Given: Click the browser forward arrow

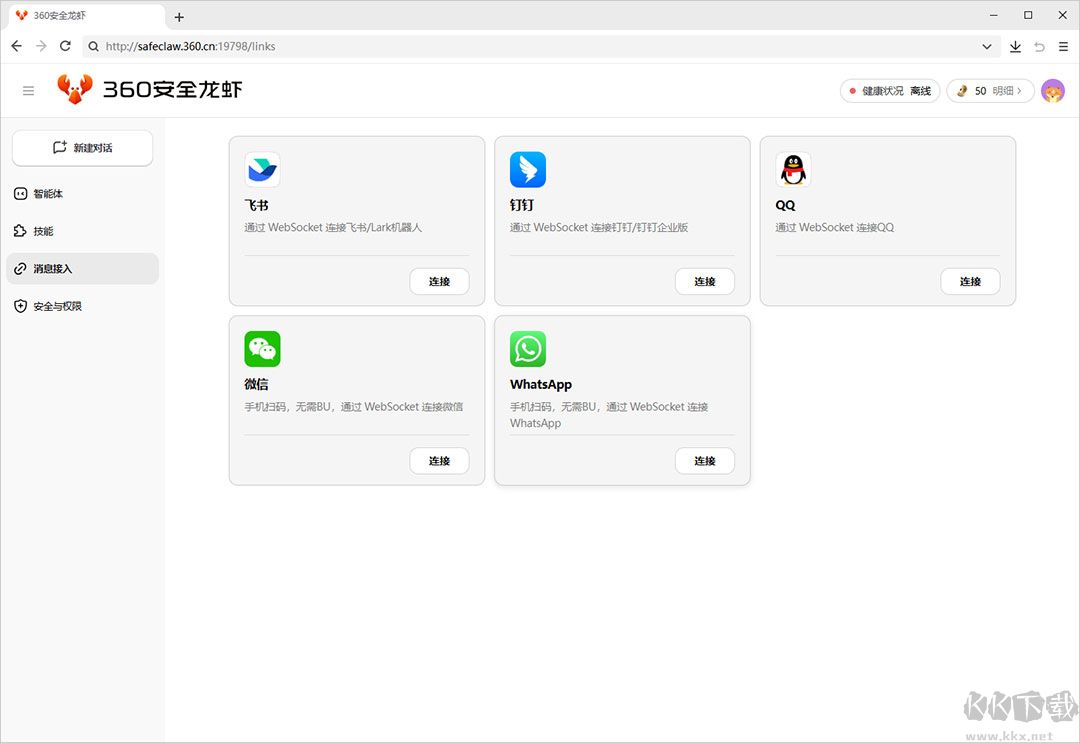Looking at the screenshot, I should click(x=41, y=46).
